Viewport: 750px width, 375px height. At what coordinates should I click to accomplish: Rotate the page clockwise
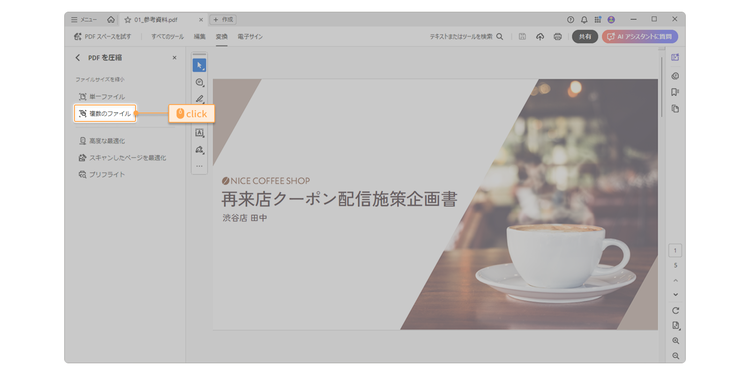pyautogui.click(x=675, y=310)
